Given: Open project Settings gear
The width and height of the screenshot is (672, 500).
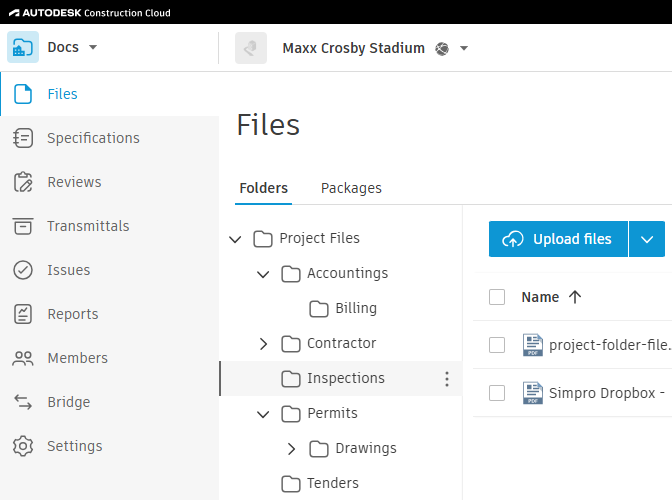Looking at the screenshot, I should 24,446.
